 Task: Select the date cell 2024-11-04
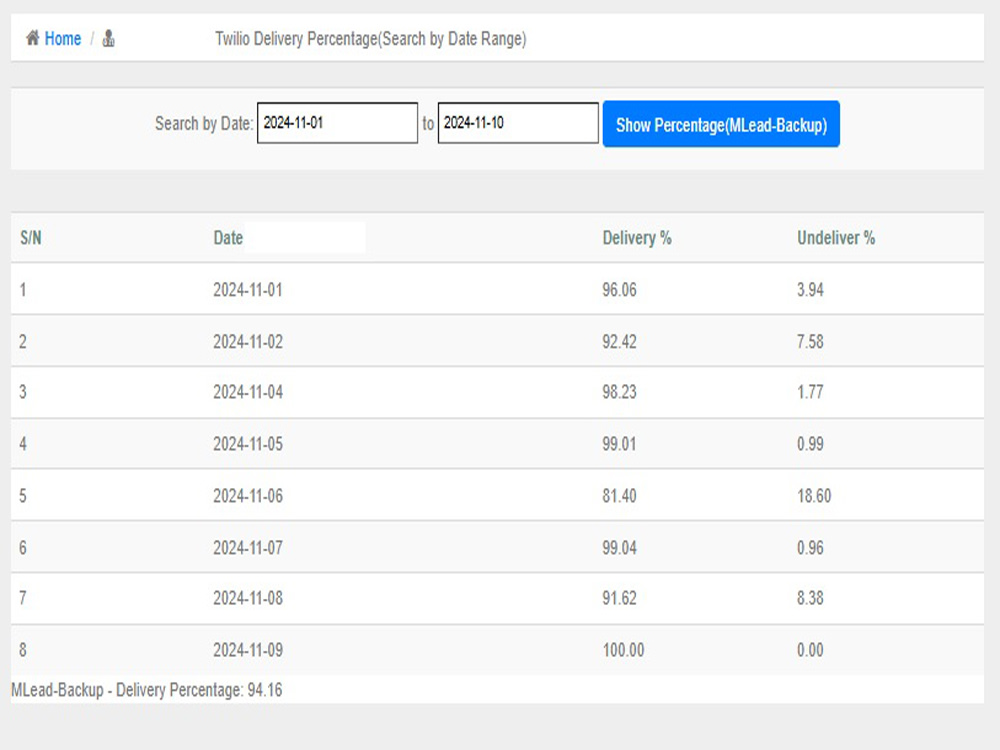click(247, 392)
